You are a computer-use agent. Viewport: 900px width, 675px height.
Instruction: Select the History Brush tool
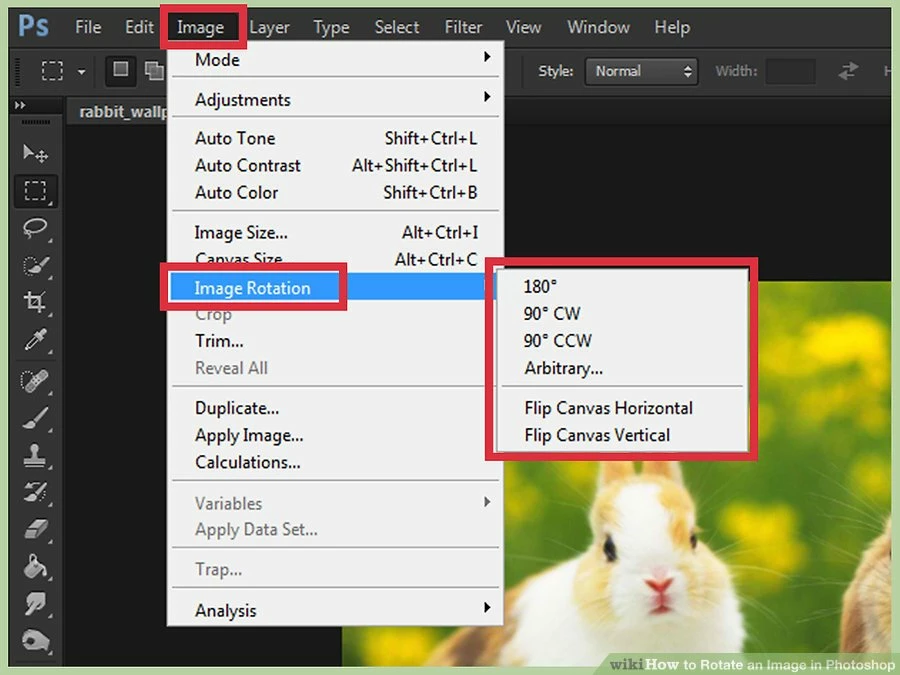36,492
